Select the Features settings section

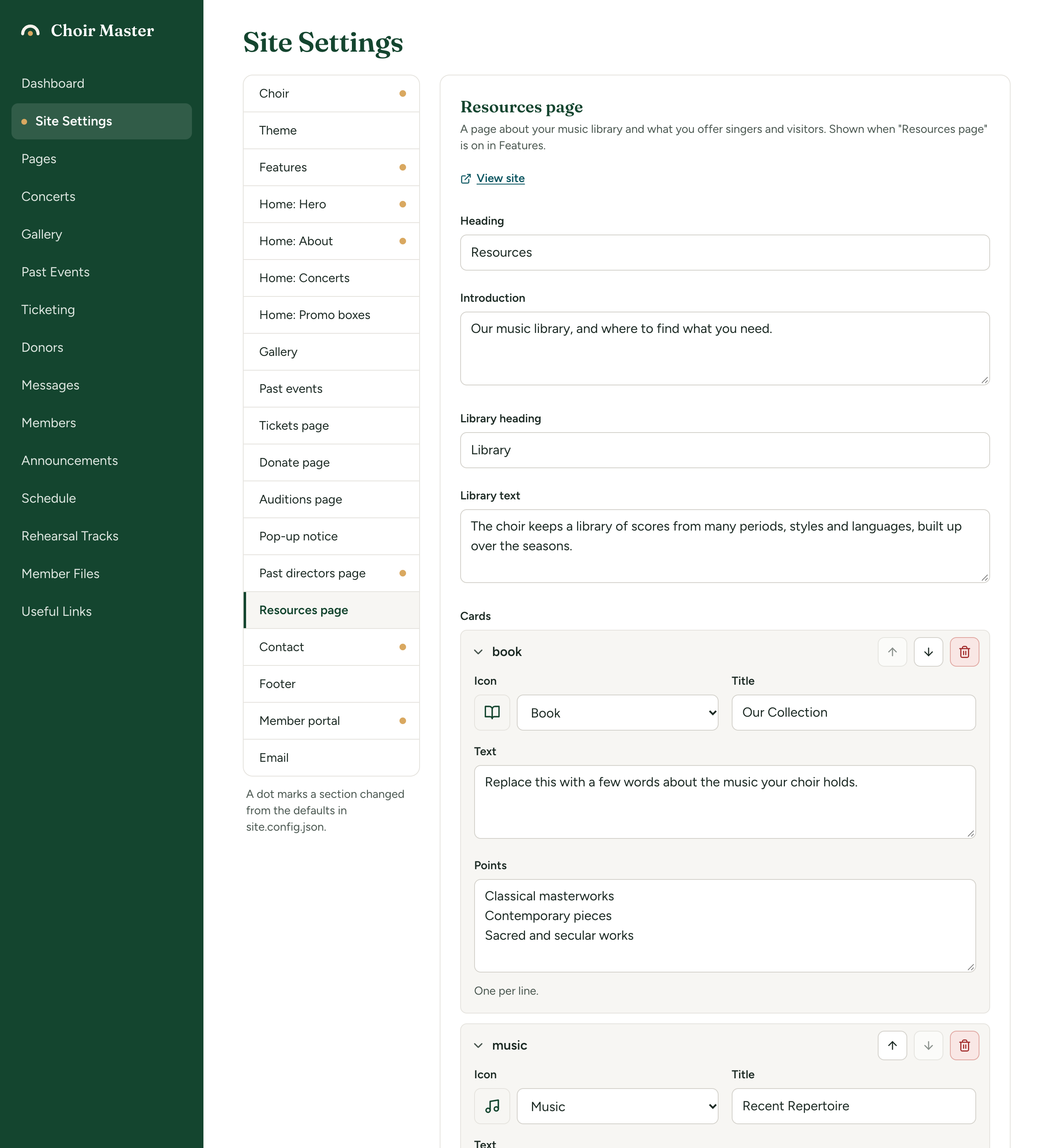(331, 167)
